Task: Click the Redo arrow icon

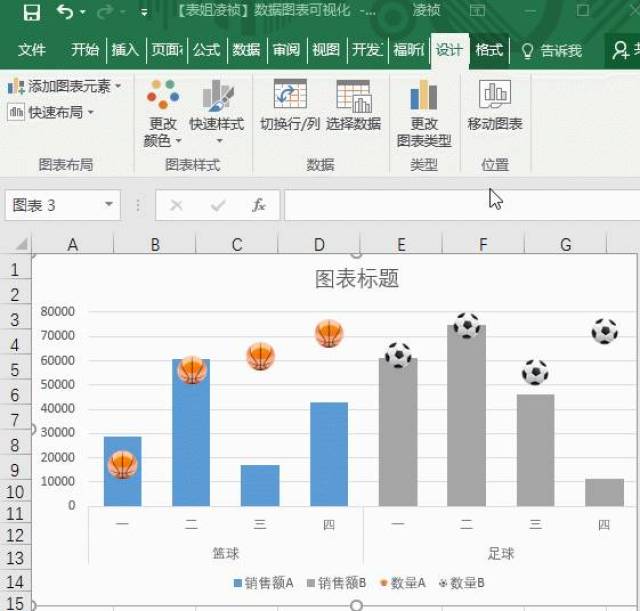Action: tap(105, 12)
